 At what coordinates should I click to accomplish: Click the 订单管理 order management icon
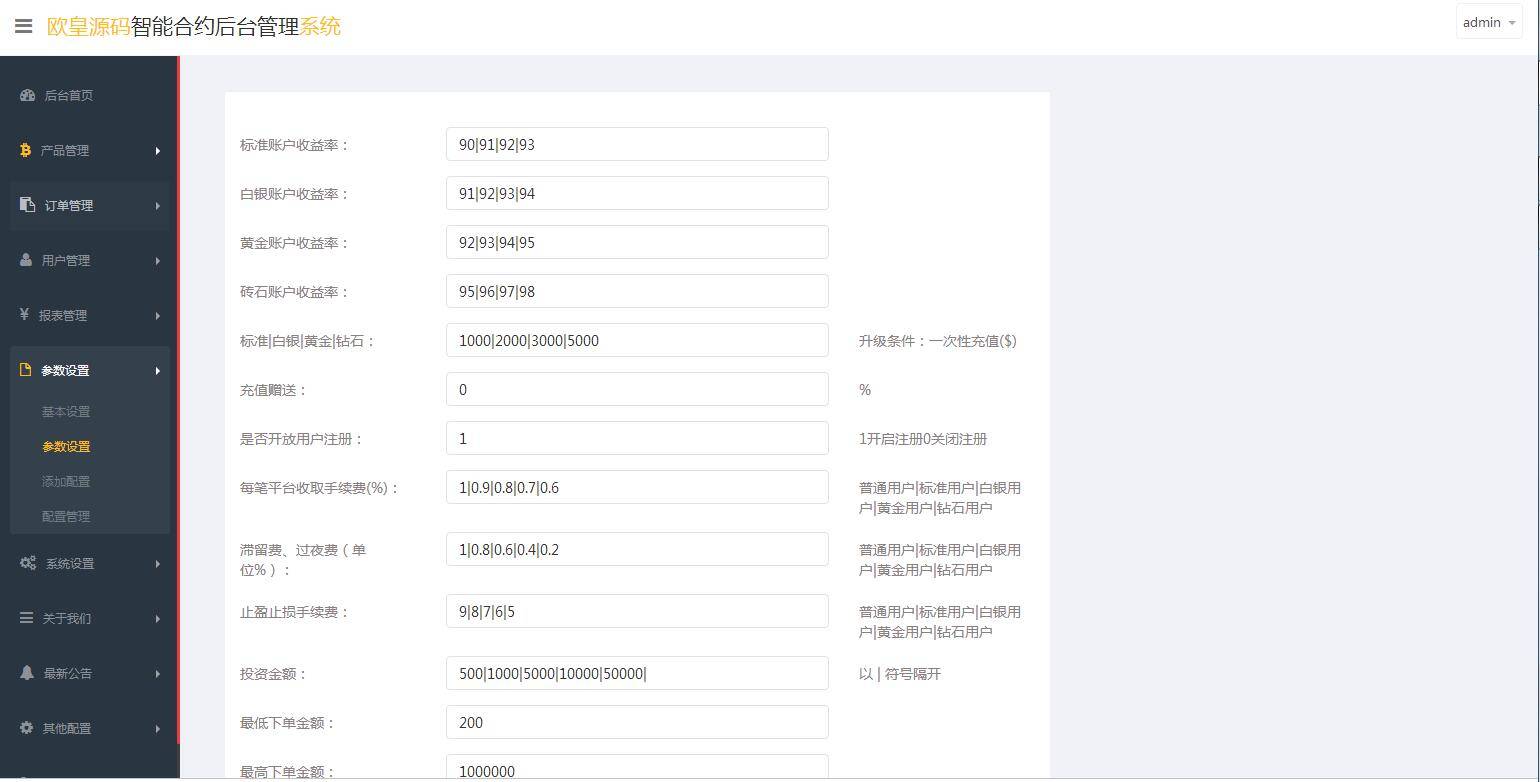pos(24,205)
